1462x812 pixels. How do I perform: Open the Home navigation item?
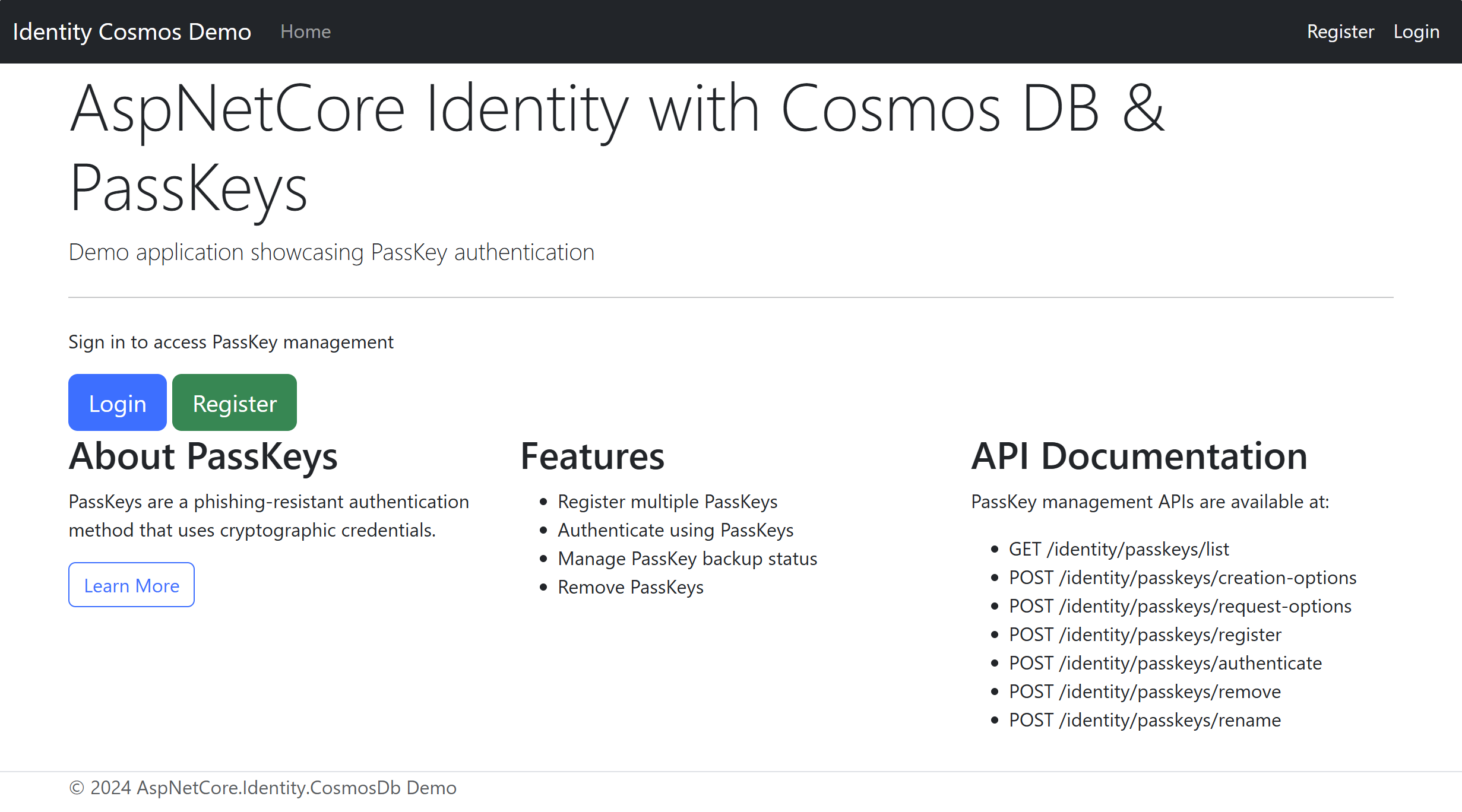(x=305, y=31)
